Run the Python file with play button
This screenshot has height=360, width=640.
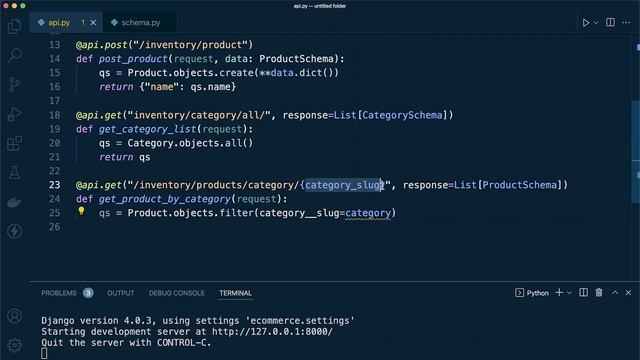coord(586,23)
